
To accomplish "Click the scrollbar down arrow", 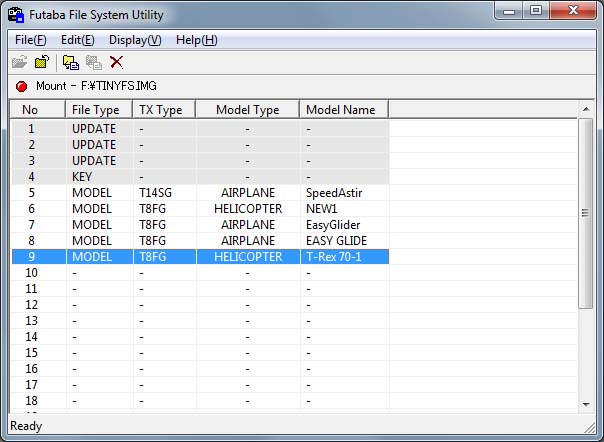I will point(586,403).
